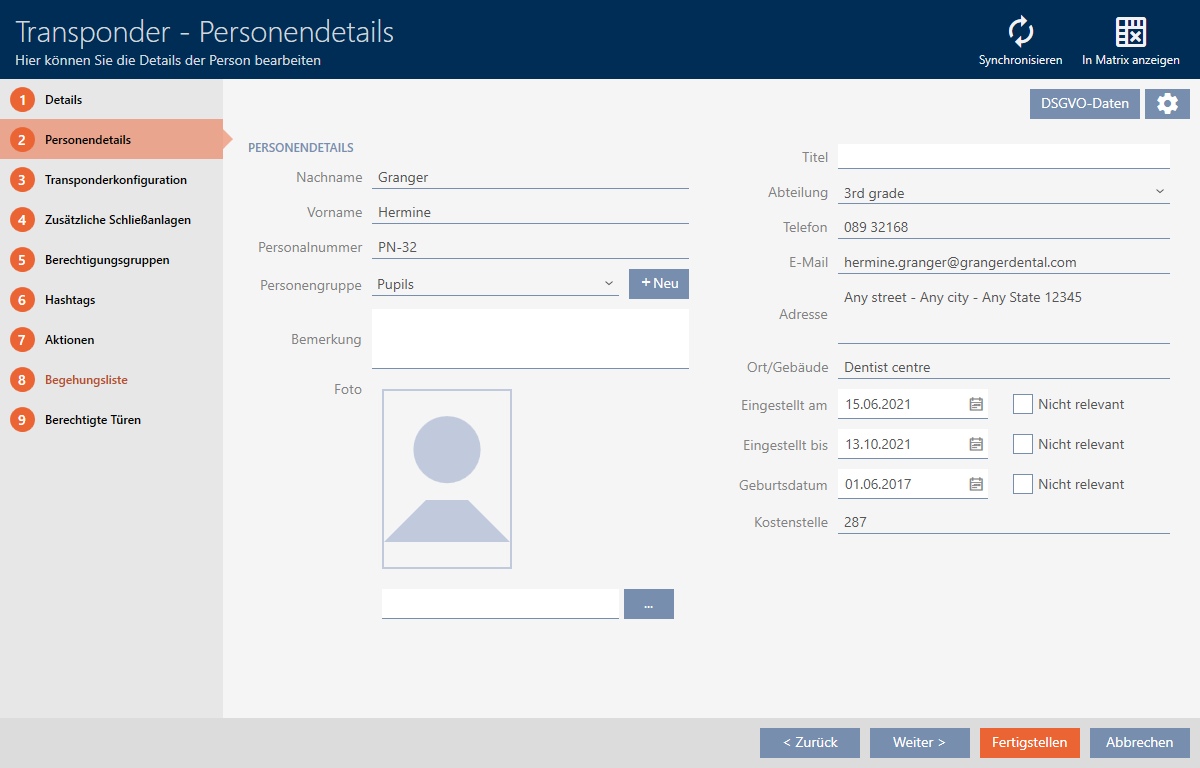Click the person photo placeholder
The height and width of the screenshot is (768, 1200).
coord(446,479)
